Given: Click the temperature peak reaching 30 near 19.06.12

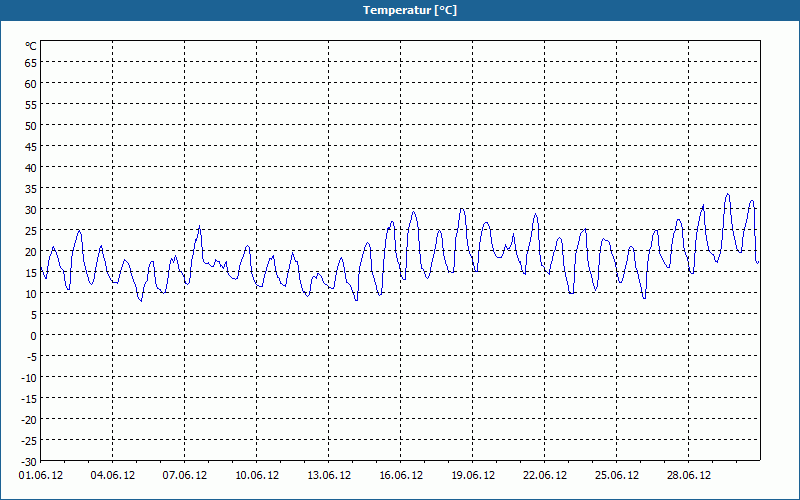Looking at the screenshot, I should 462,209.
